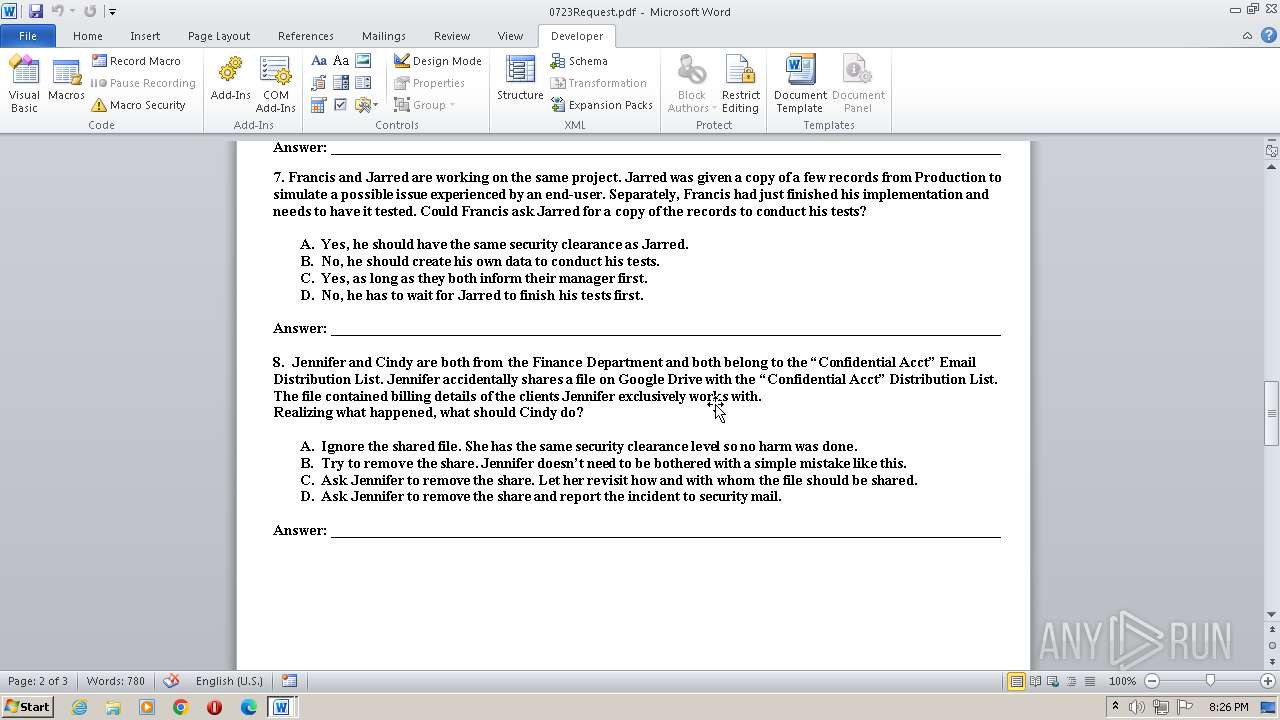Click the macro recording status bar icon
The width and height of the screenshot is (1280, 720).
tap(288, 681)
